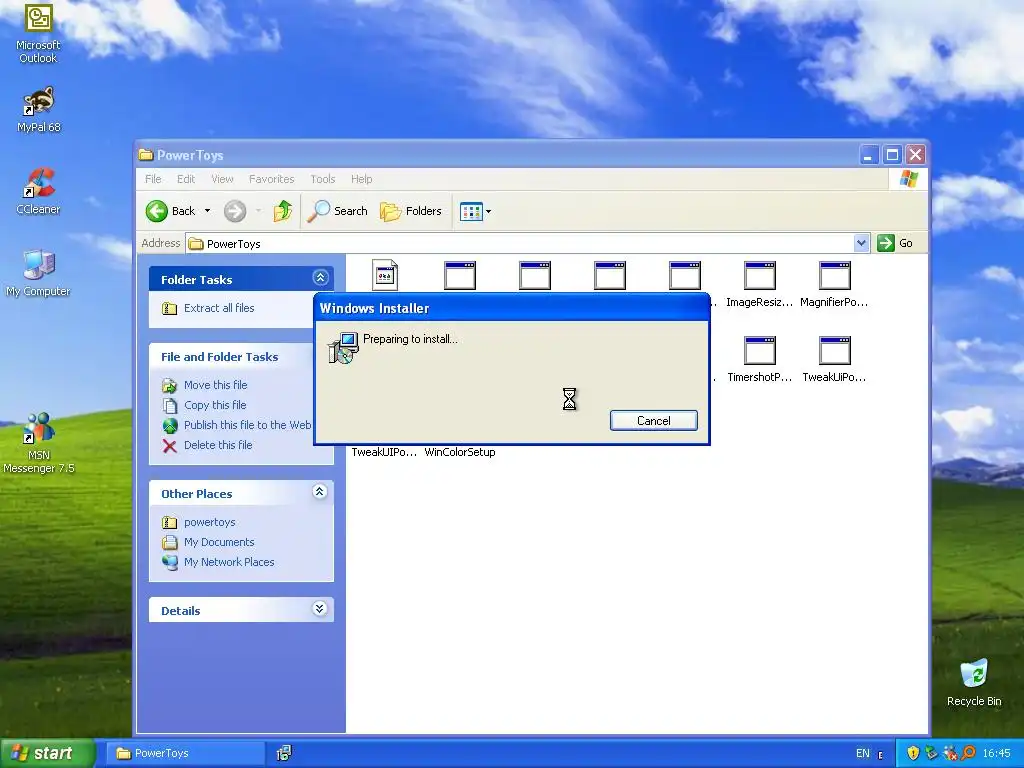This screenshot has height=768, width=1024.
Task: Open the Help menu
Action: pyautogui.click(x=361, y=179)
